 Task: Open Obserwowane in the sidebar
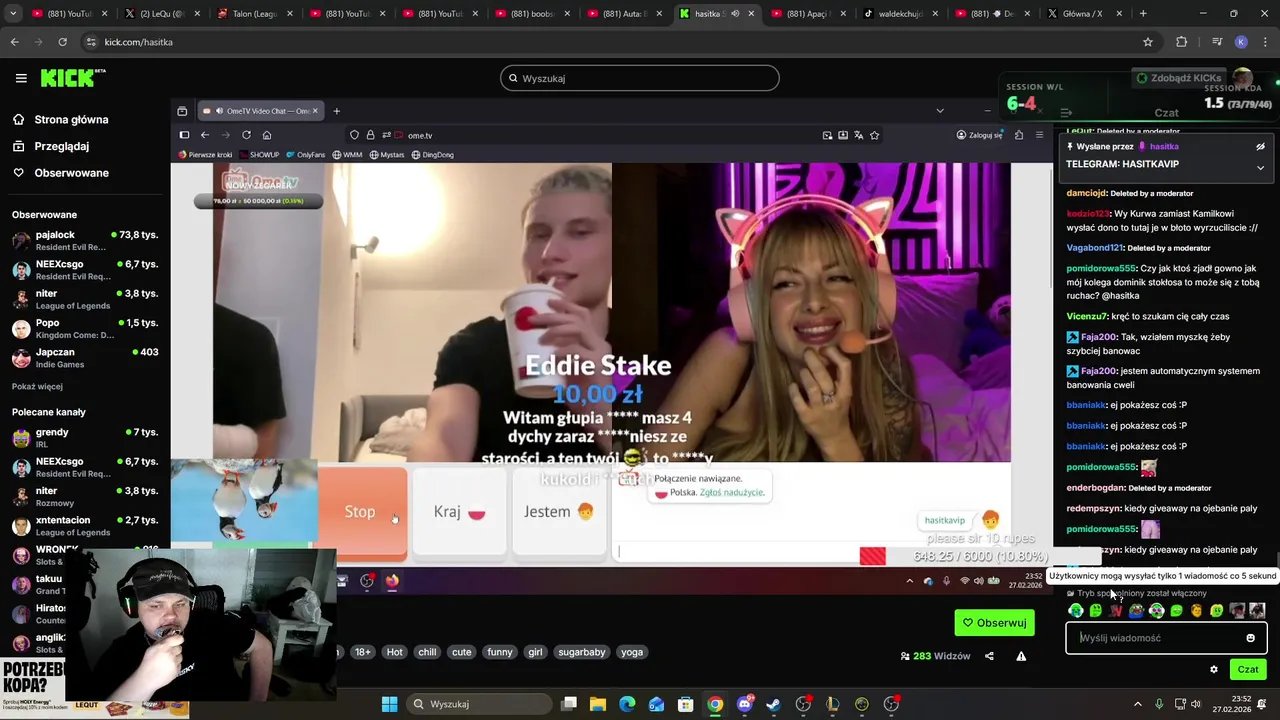tap(71, 173)
